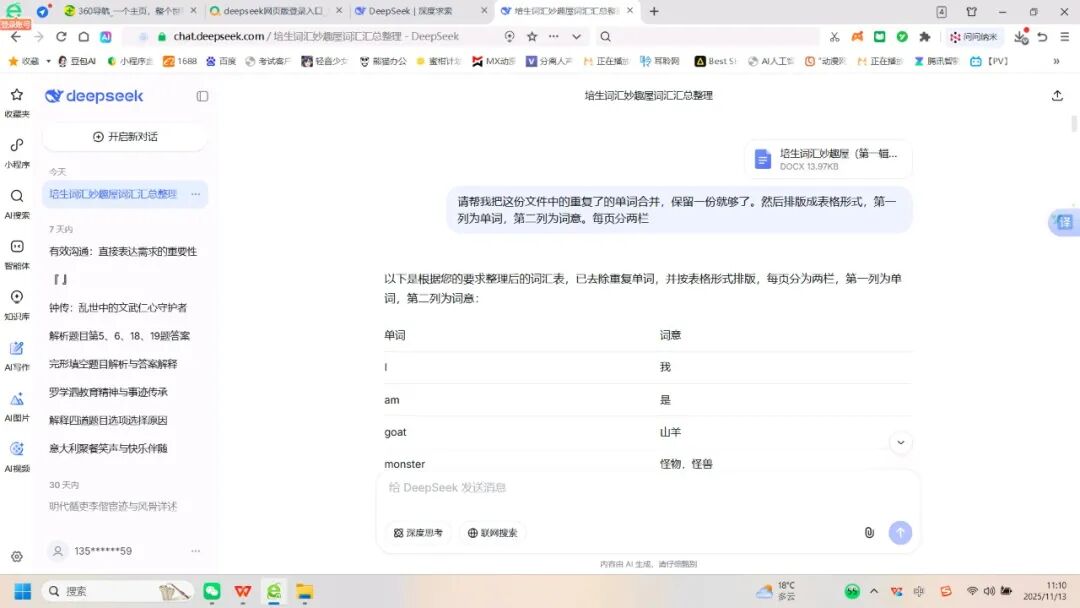Click the DeepSeek message input field
The image size is (1080, 608).
click(x=640, y=488)
